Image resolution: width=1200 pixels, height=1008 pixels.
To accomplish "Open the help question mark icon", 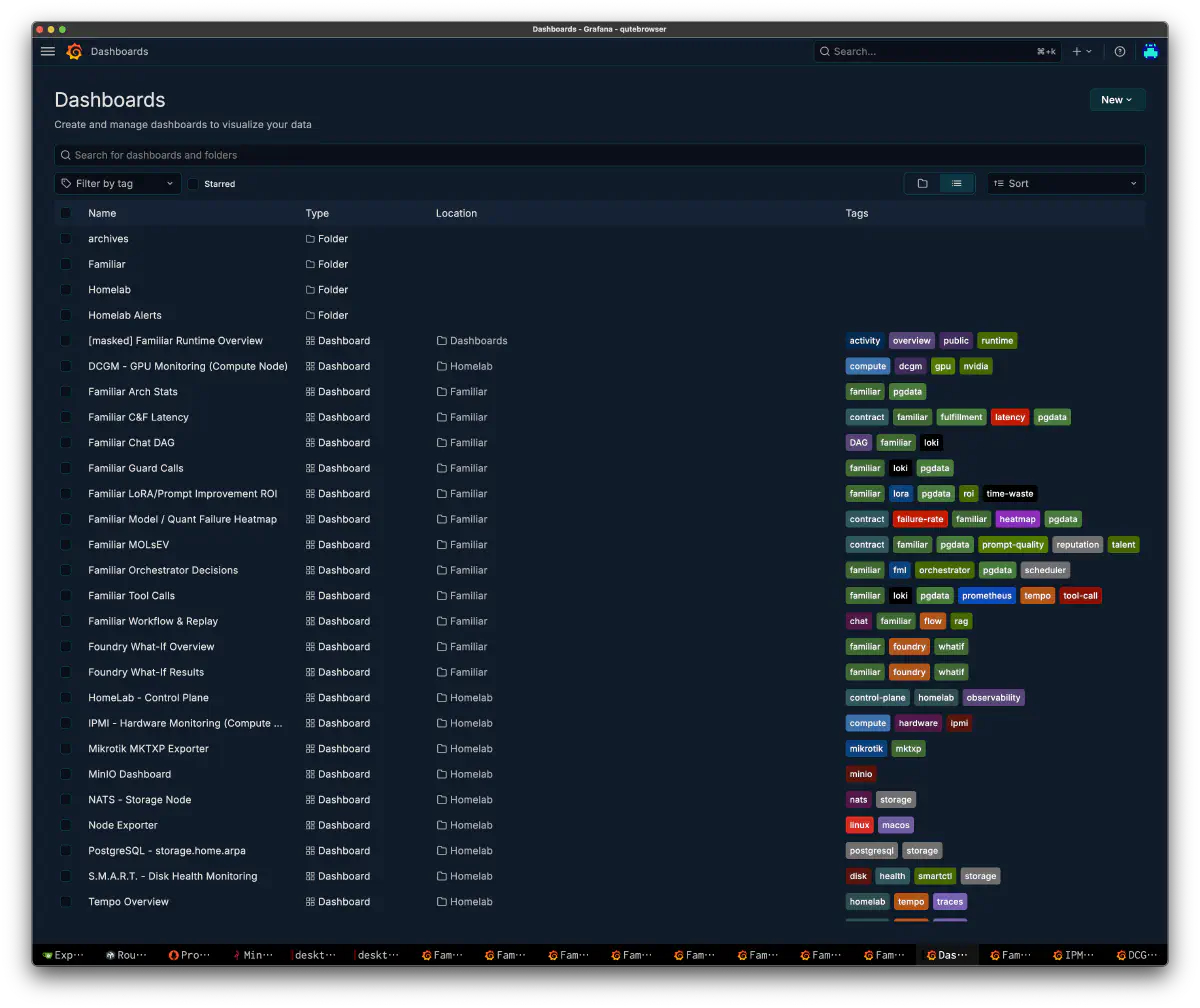I will click(1120, 51).
